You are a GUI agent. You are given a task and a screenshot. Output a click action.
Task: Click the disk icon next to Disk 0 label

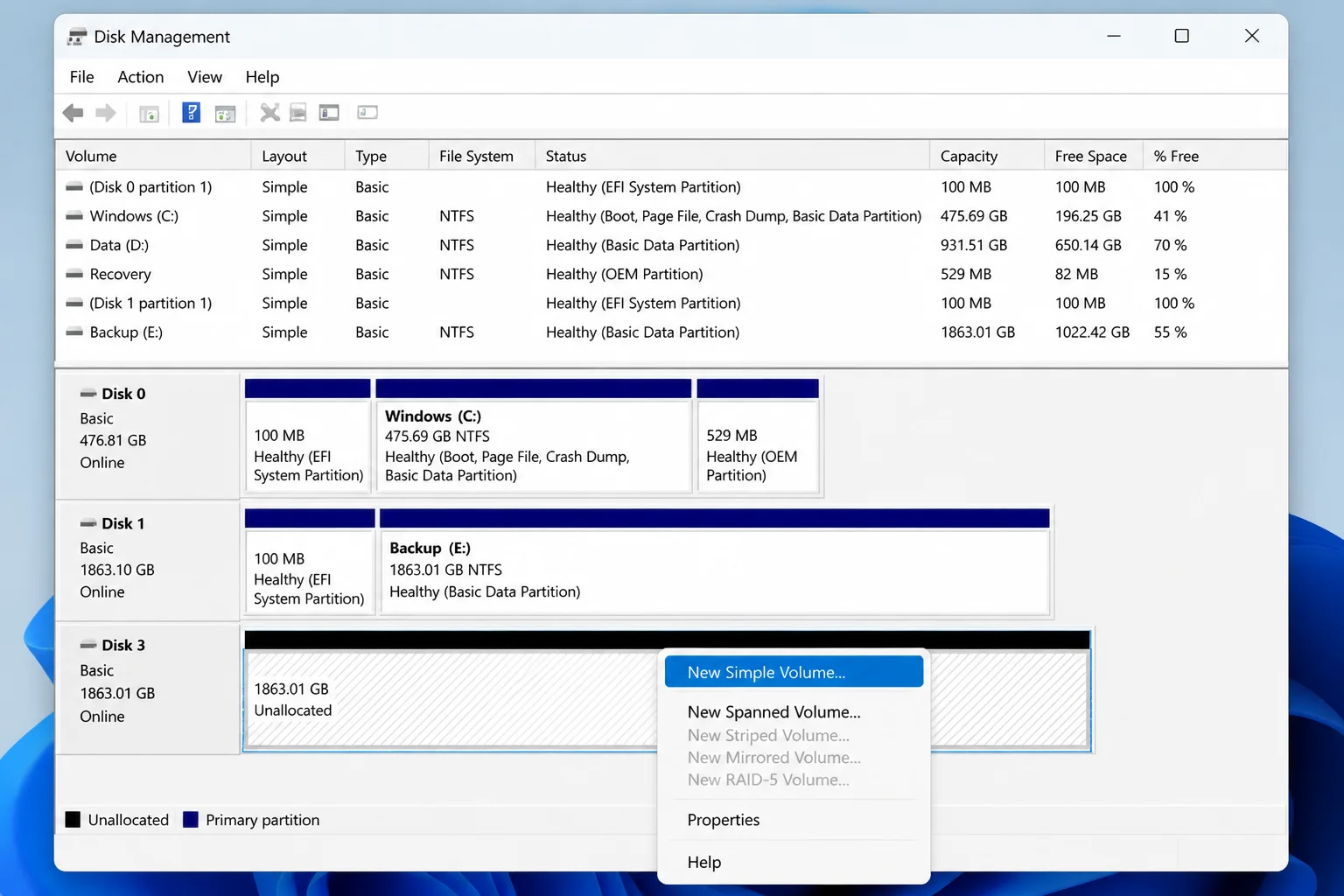pos(88,394)
